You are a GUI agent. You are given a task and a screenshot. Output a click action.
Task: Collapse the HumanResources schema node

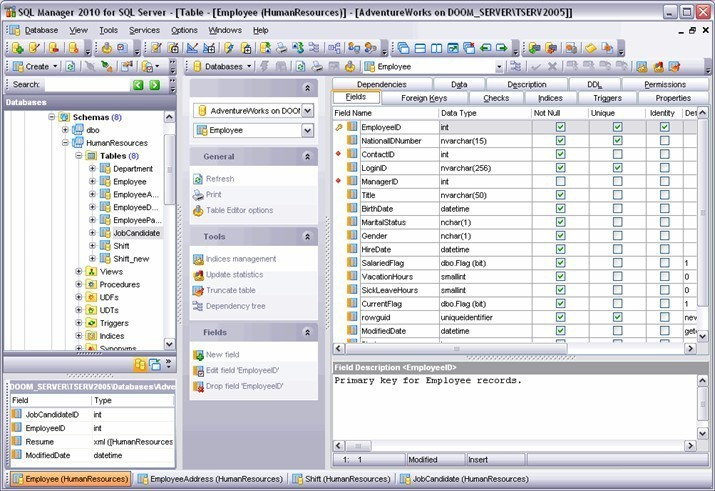[65, 143]
